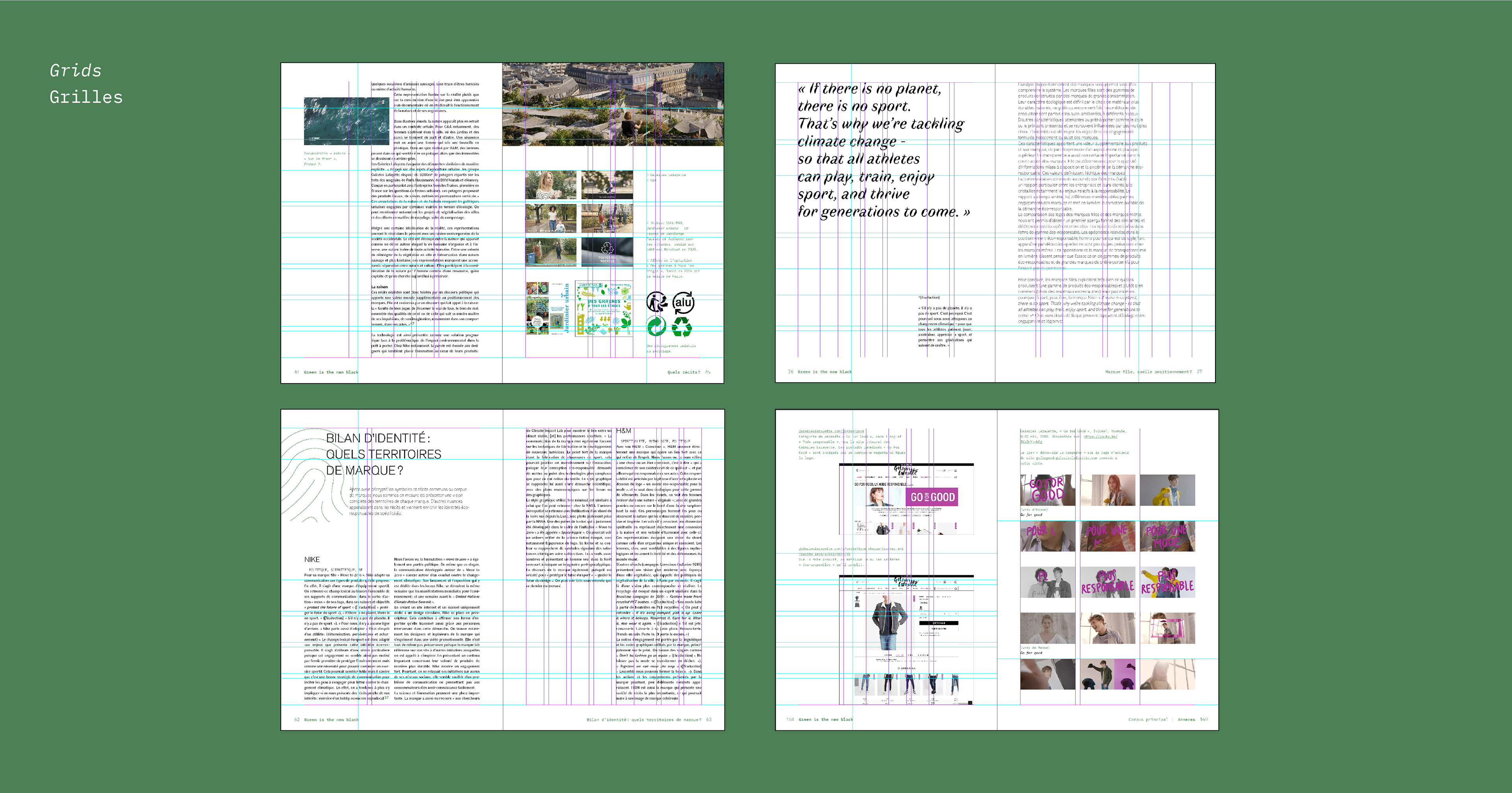The height and width of the screenshot is (793, 1512).
Task: Click the Polyester Recyclé recycle image
Action: tap(607, 252)
